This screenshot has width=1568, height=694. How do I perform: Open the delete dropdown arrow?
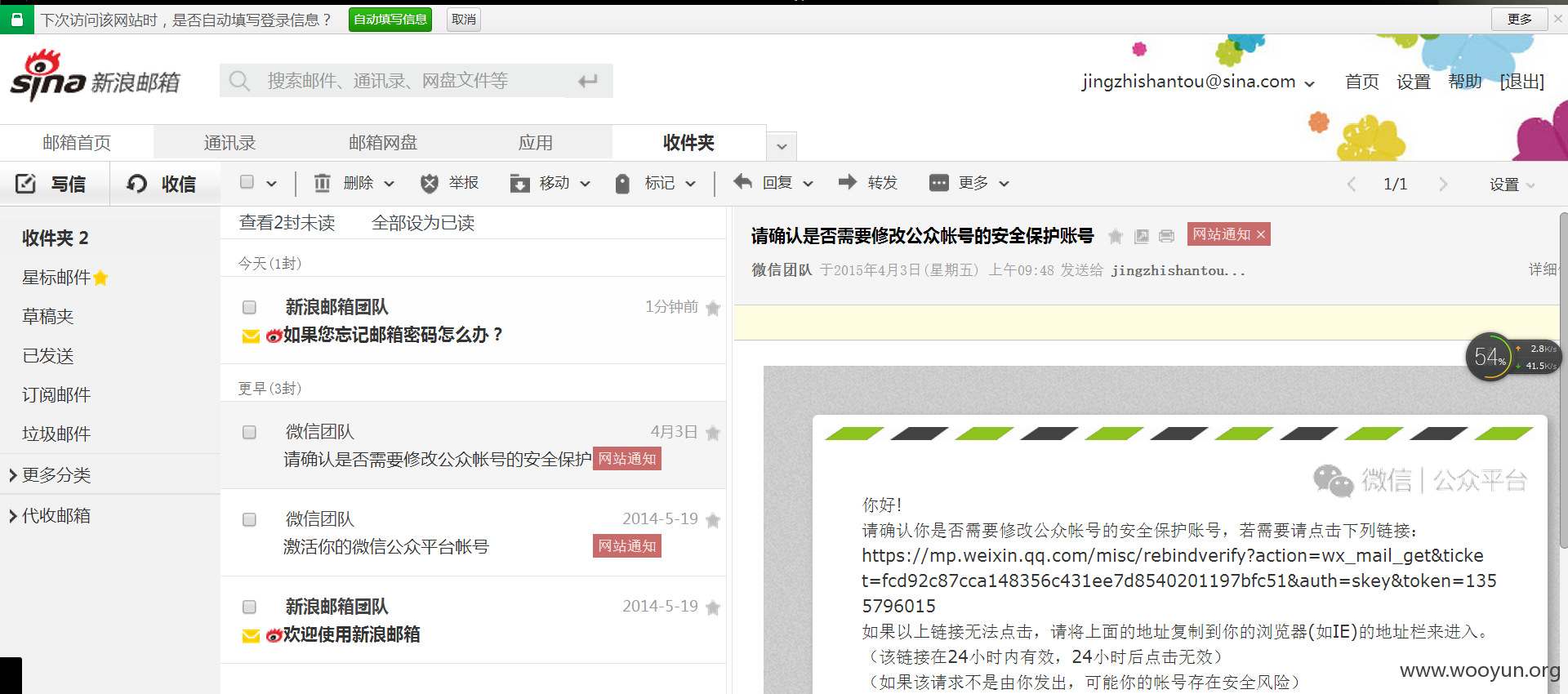pos(390,184)
